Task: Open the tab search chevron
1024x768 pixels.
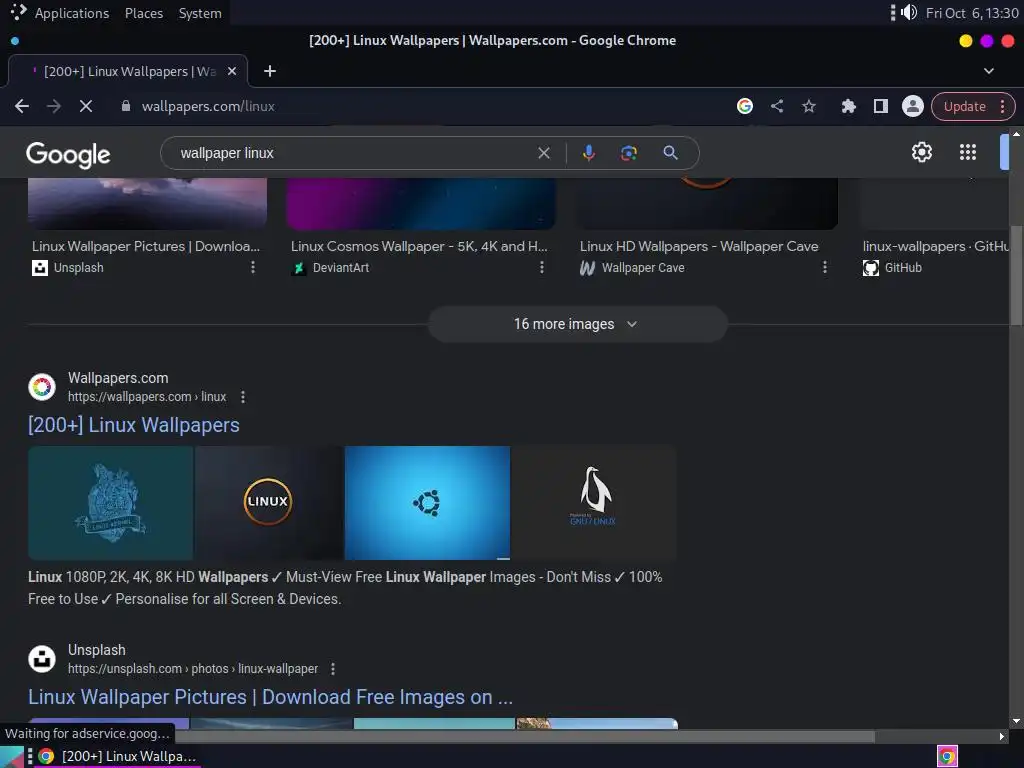Action: click(x=989, y=71)
